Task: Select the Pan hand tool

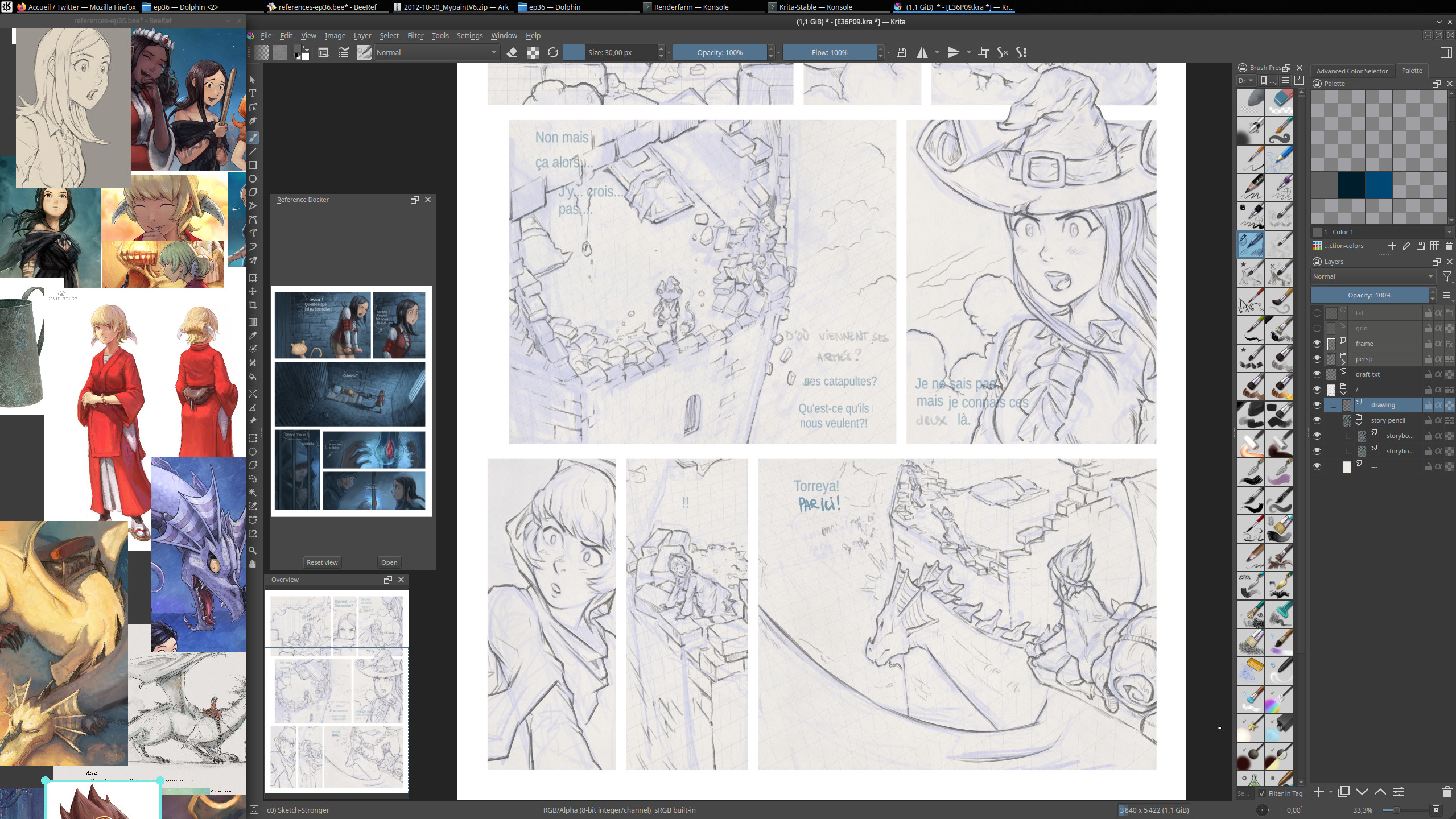Action: pyautogui.click(x=253, y=564)
